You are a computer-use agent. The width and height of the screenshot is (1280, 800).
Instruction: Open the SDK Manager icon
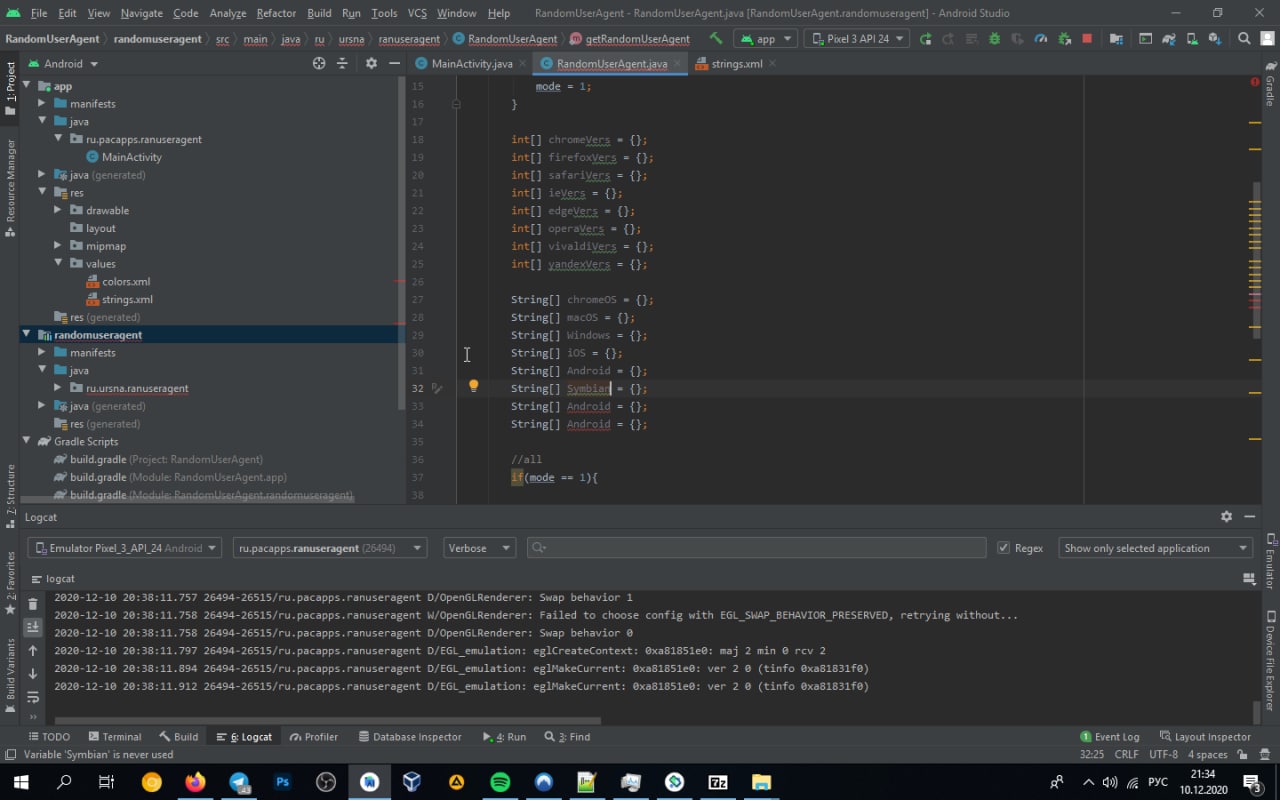[1215, 39]
